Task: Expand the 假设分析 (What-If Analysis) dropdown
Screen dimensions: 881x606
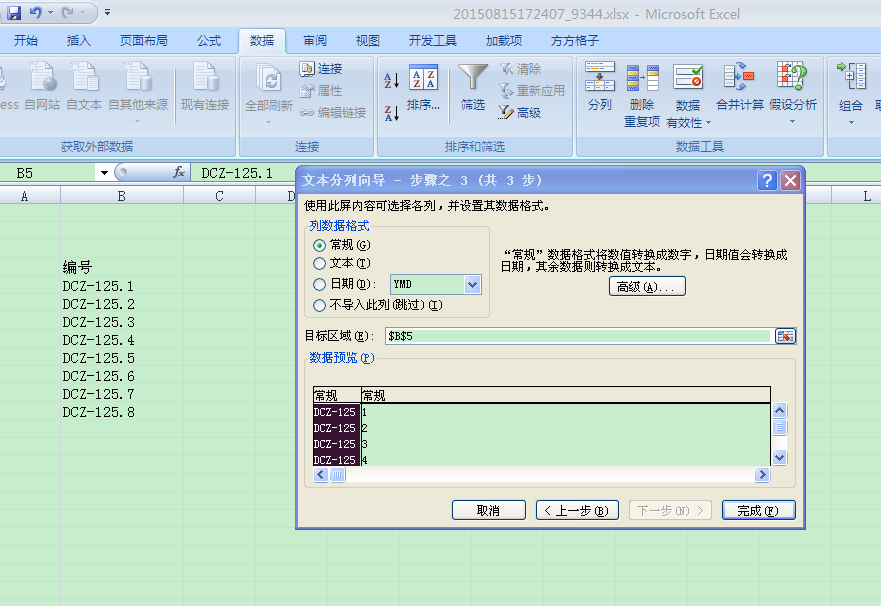Action: [792, 122]
